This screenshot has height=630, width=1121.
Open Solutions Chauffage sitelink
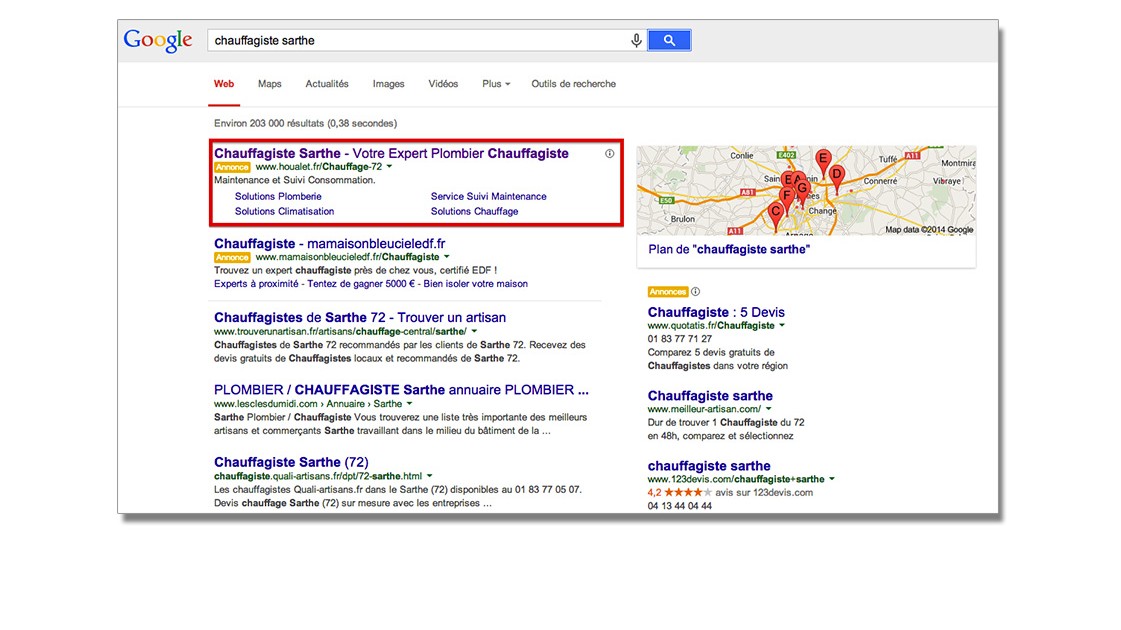click(x=474, y=212)
